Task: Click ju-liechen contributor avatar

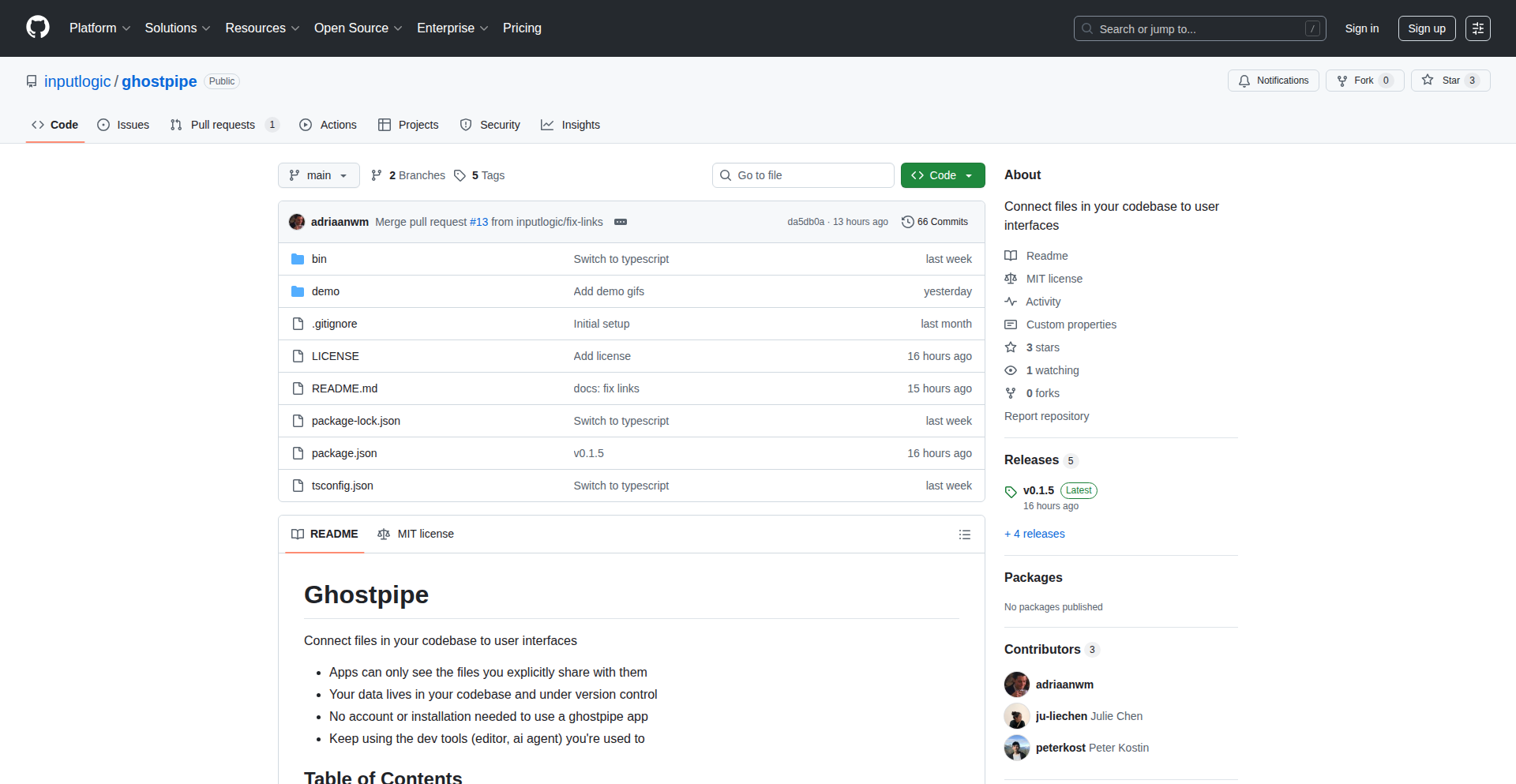Action: pos(1017,716)
